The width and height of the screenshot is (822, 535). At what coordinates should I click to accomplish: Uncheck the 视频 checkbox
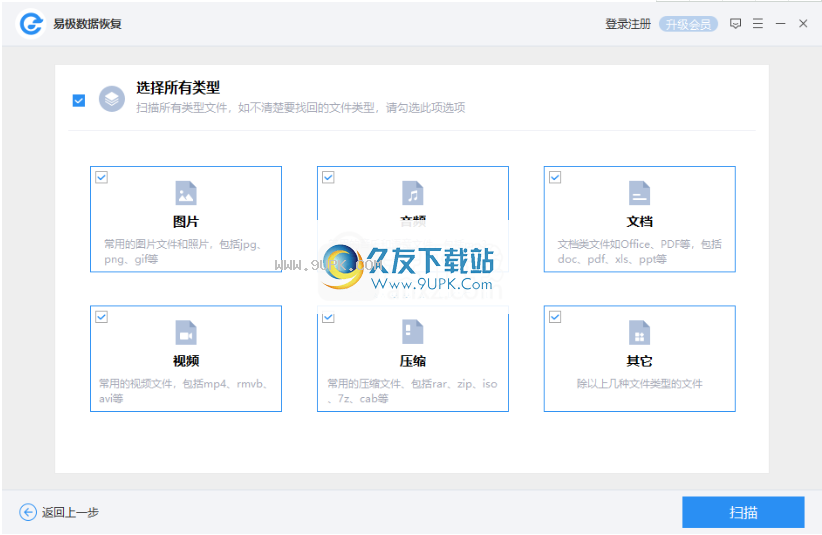coord(102,317)
